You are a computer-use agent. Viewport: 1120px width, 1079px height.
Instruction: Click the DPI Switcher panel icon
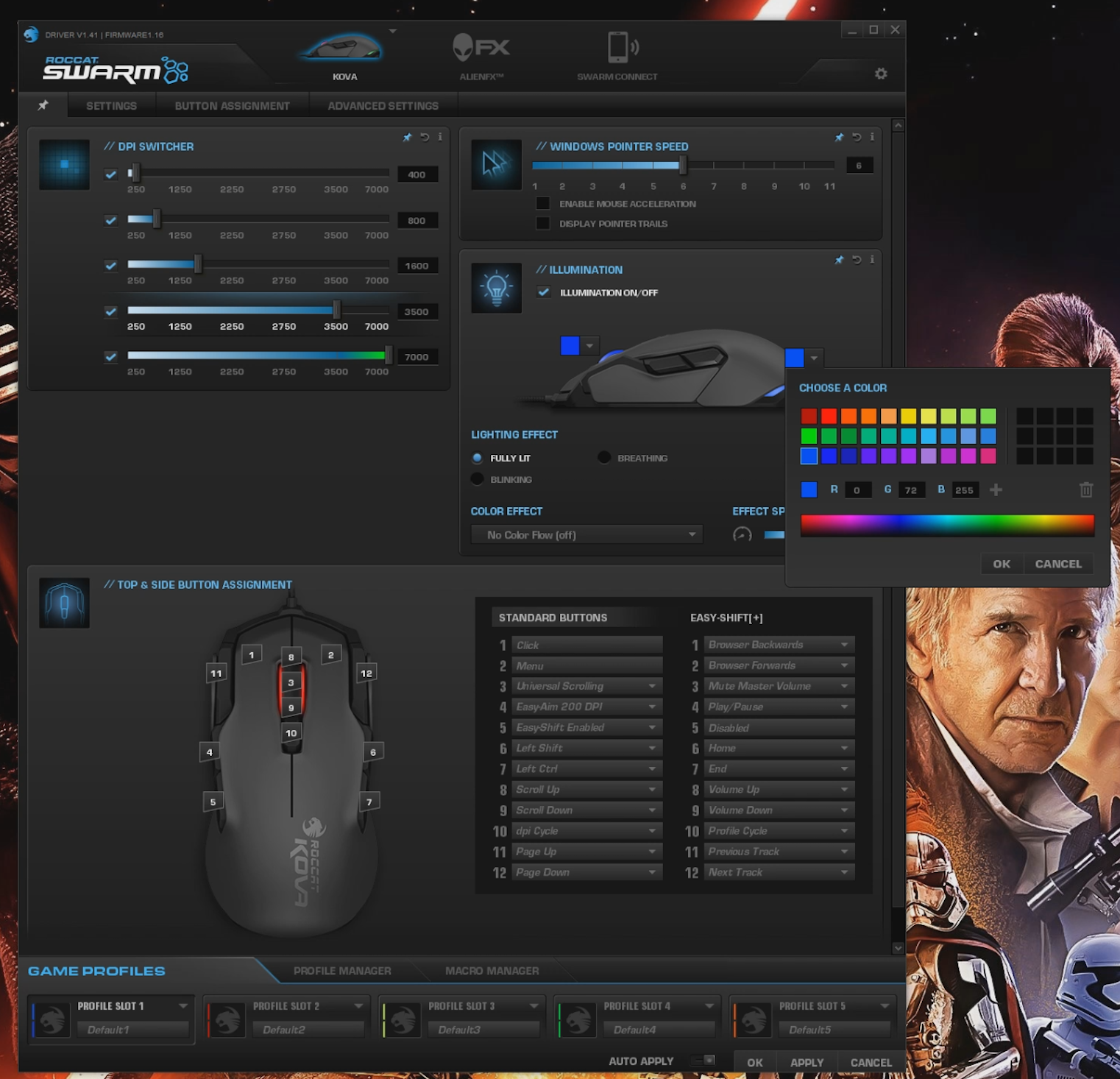[x=64, y=165]
